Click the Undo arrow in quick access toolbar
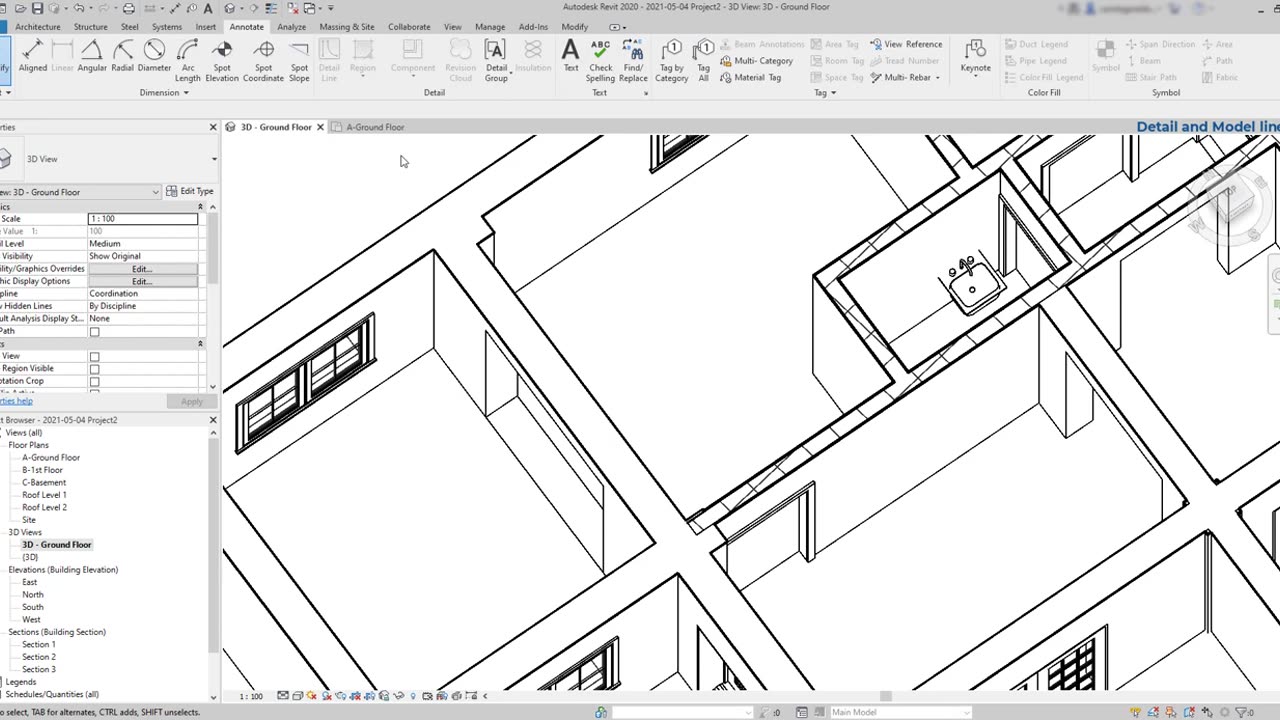The image size is (1280, 720). (x=79, y=8)
